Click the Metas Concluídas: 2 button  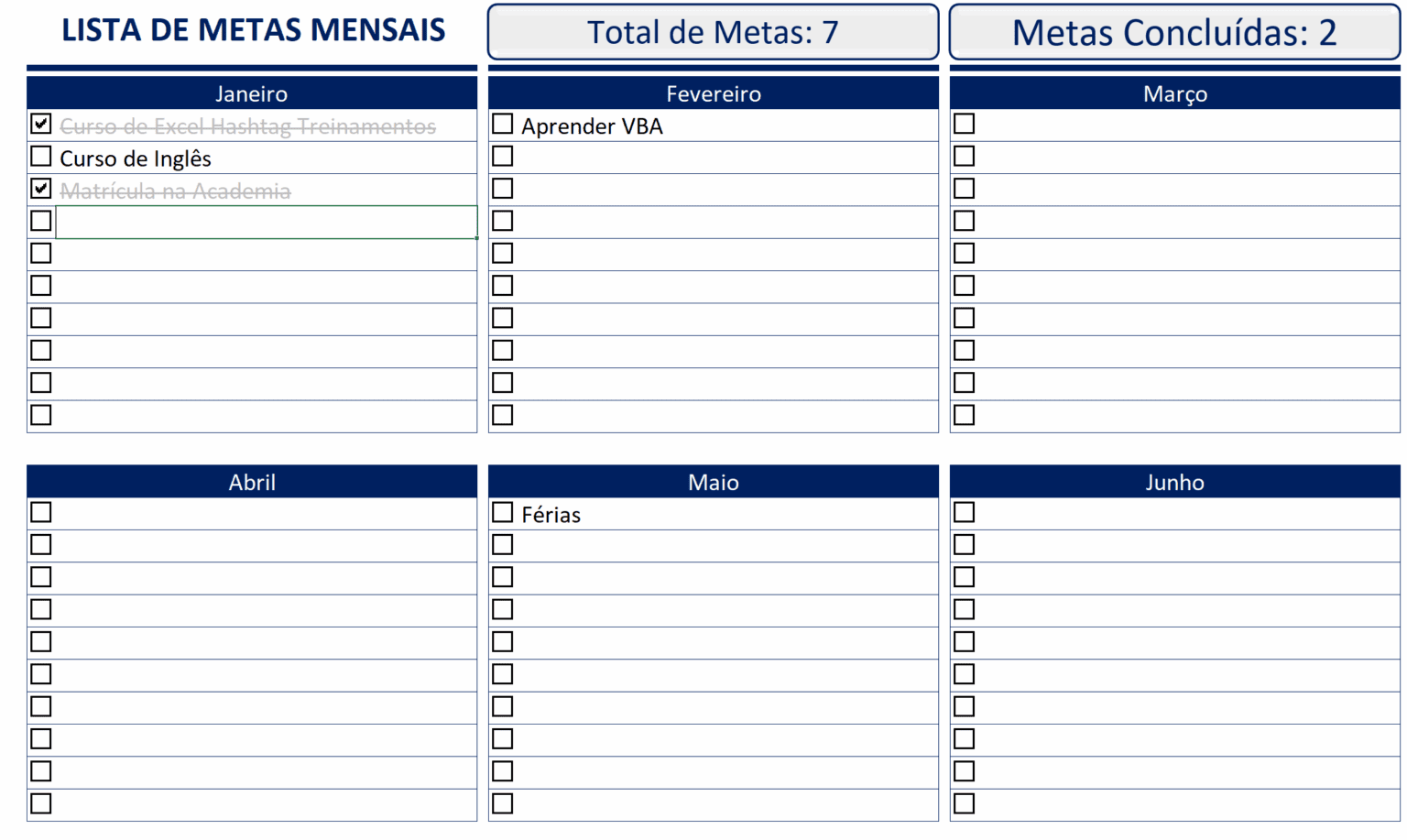(x=1174, y=31)
